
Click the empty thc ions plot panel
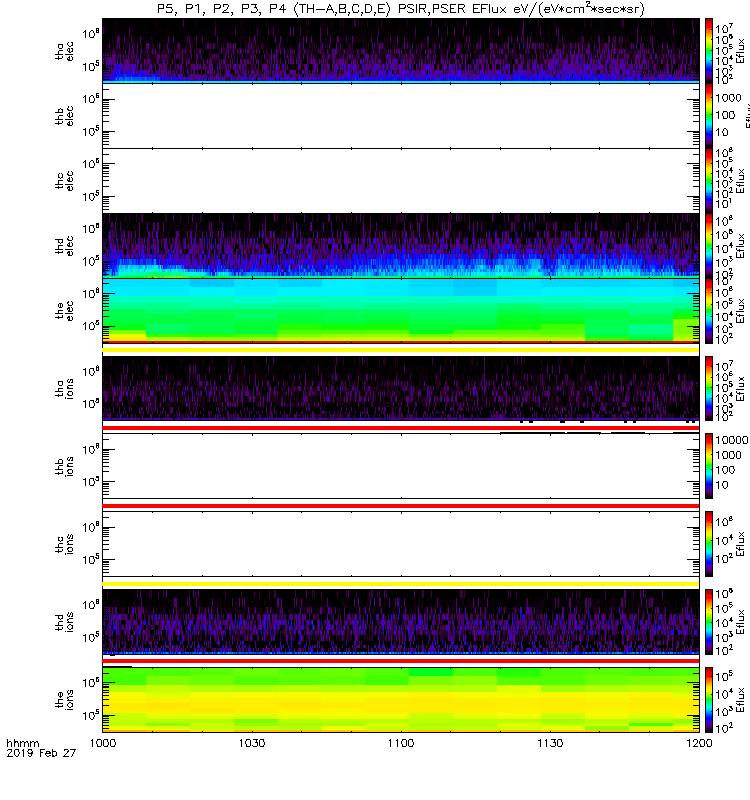pos(401,544)
